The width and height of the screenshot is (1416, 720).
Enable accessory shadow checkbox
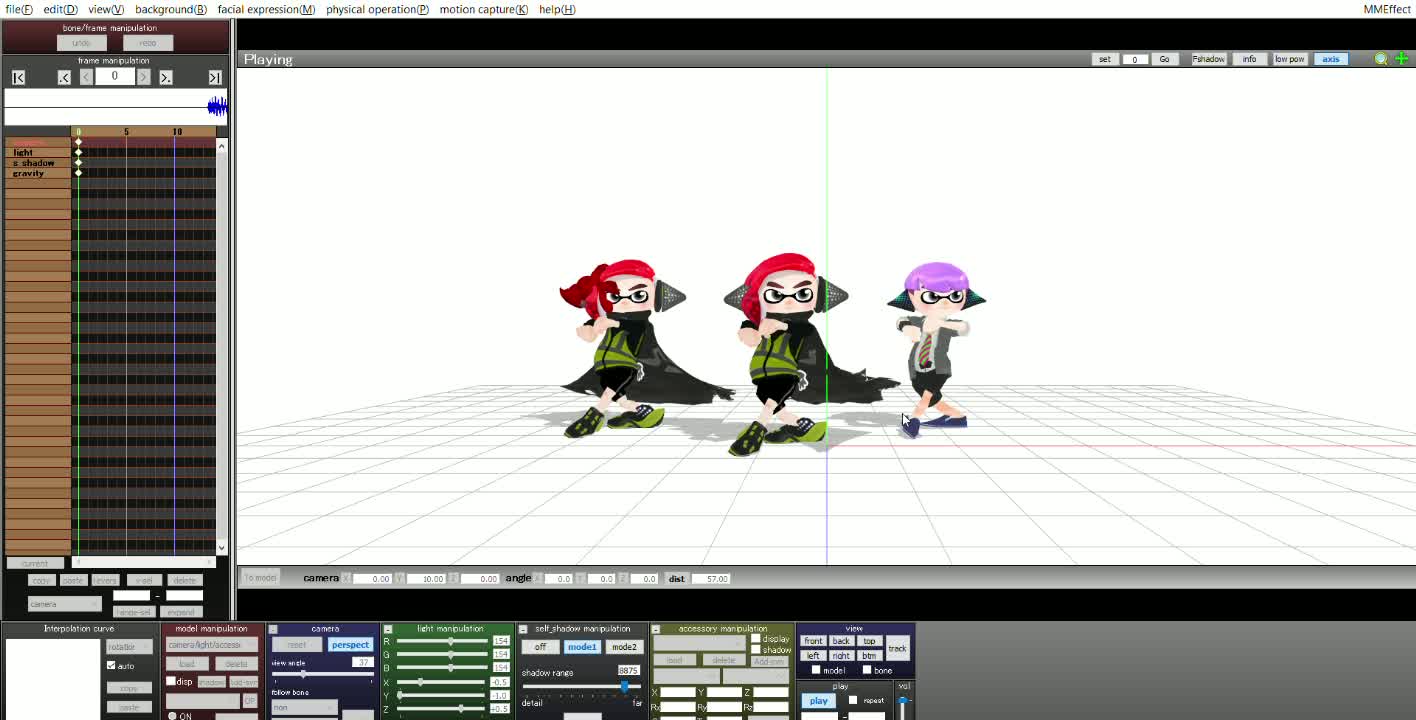(756, 650)
